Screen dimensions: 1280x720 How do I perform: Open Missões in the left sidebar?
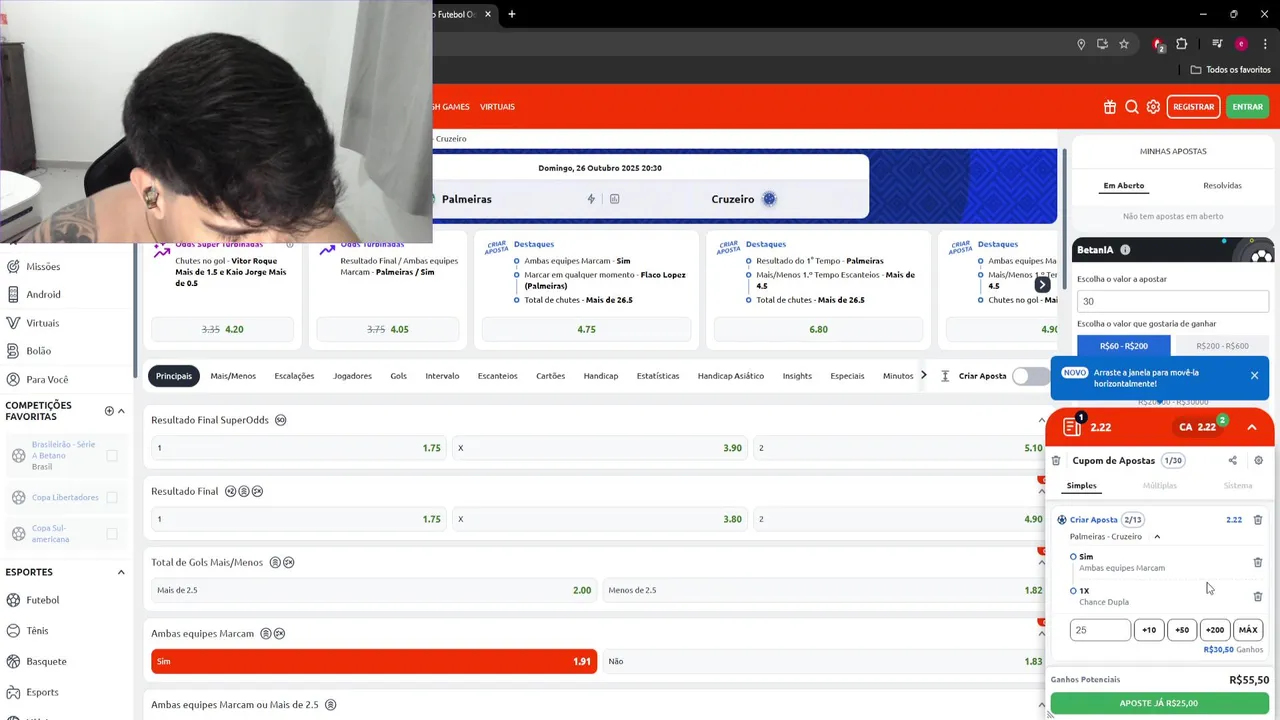pos(43,267)
